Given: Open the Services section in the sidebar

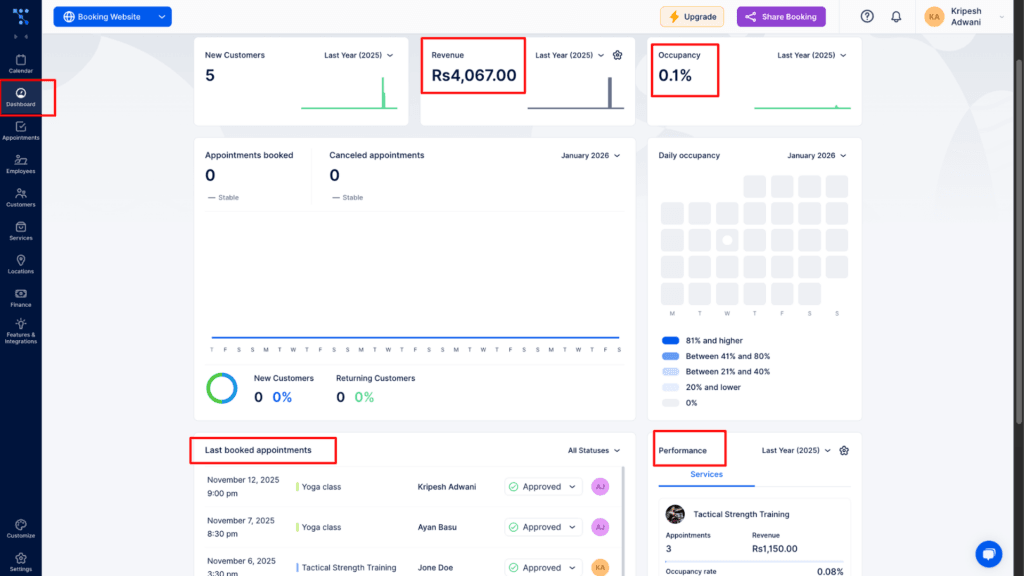Looking at the screenshot, I should 20,231.
